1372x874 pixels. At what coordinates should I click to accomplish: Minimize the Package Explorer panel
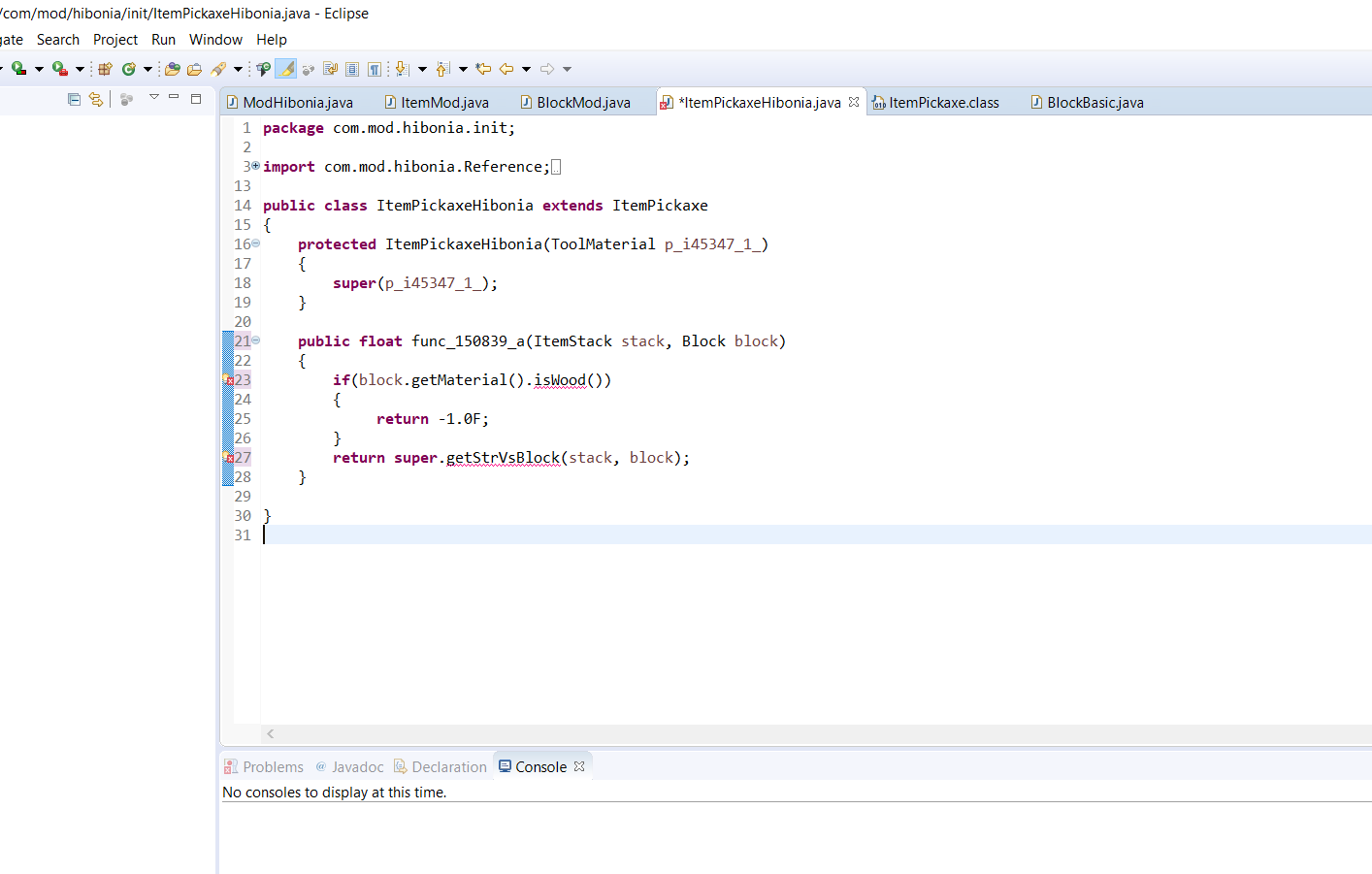(x=174, y=96)
